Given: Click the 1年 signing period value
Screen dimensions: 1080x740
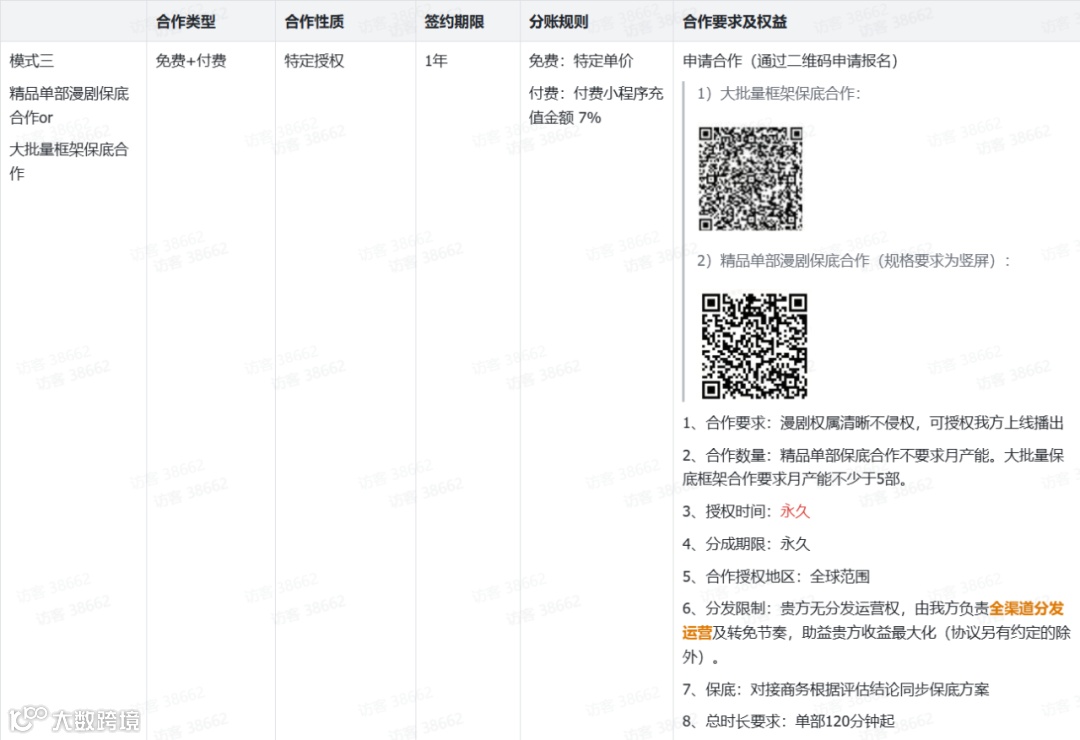Looking at the screenshot, I should [x=434, y=61].
